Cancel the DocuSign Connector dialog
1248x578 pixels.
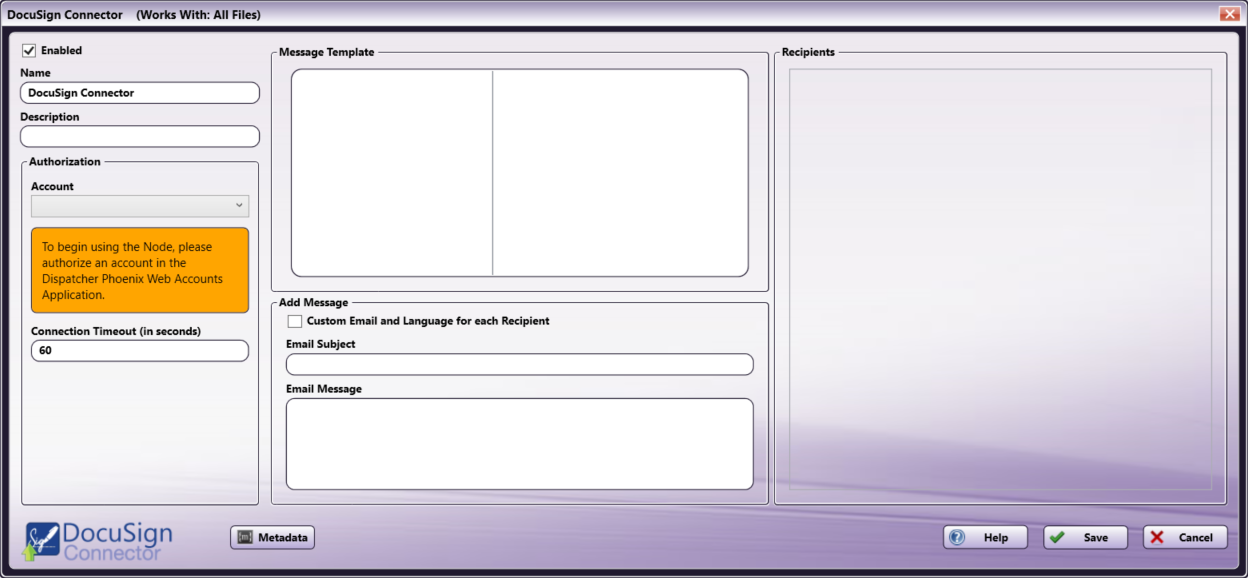1185,537
